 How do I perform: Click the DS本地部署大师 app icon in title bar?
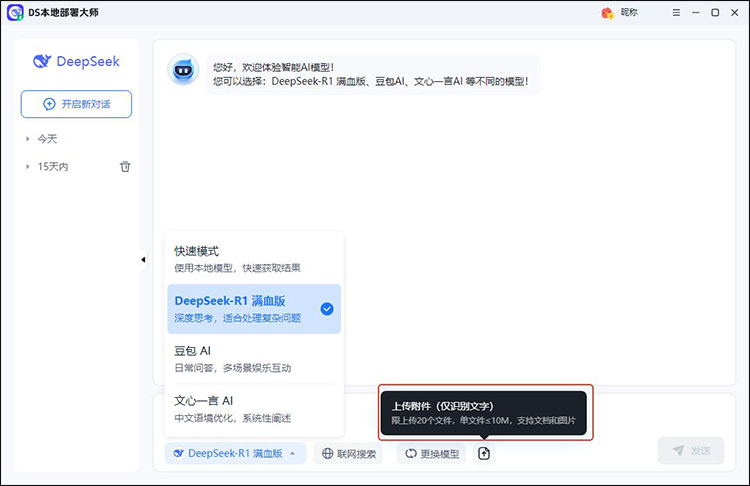coord(15,12)
